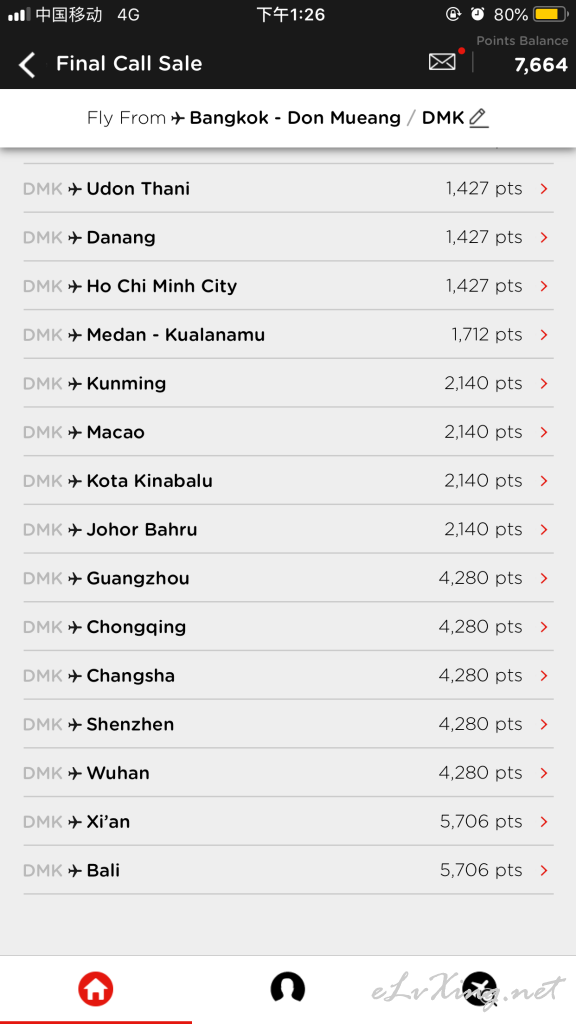576x1024 pixels.
Task: Expand the Kunming row red chevron
Action: 544,384
